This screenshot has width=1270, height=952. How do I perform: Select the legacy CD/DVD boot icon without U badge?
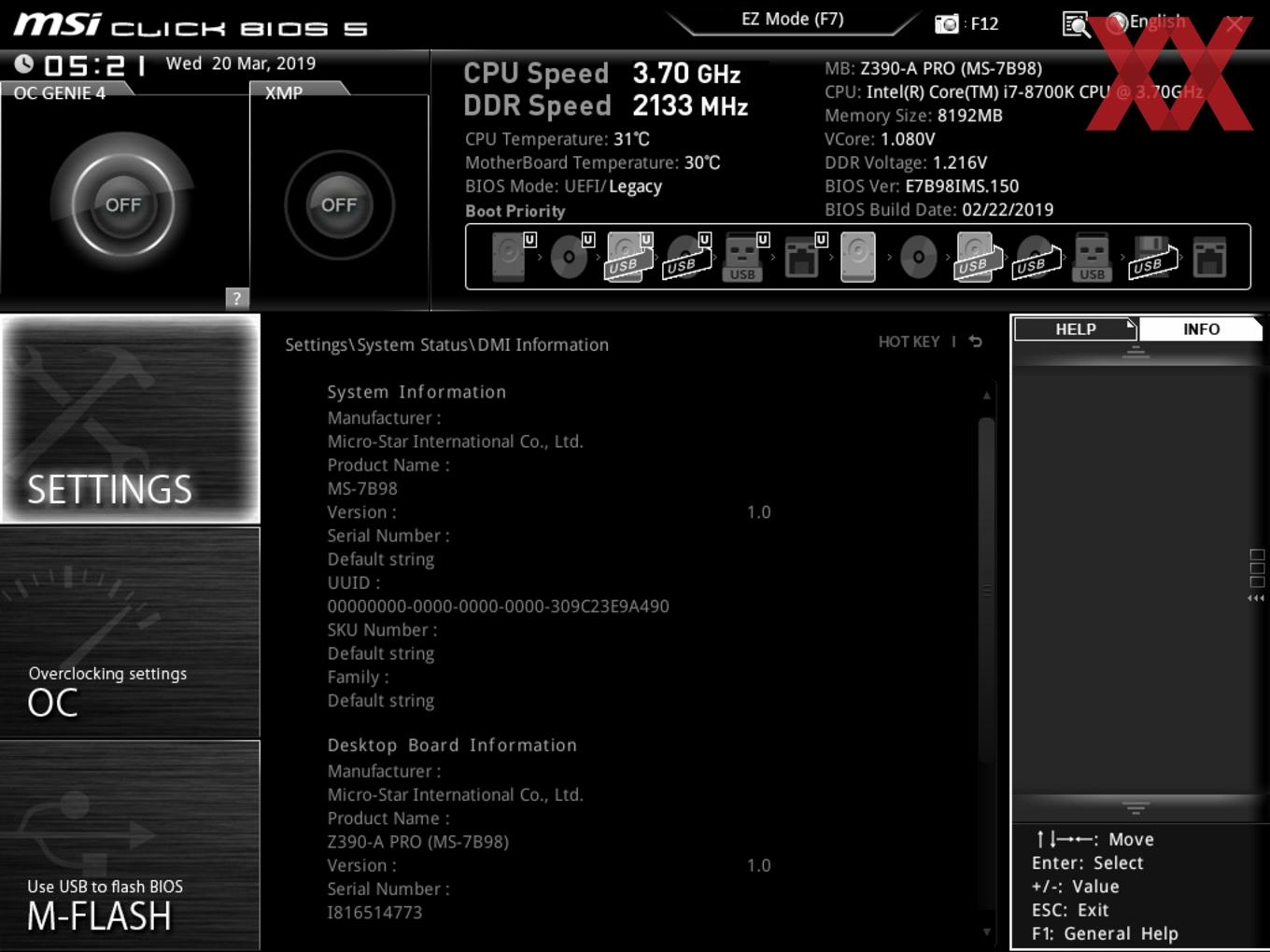918,257
